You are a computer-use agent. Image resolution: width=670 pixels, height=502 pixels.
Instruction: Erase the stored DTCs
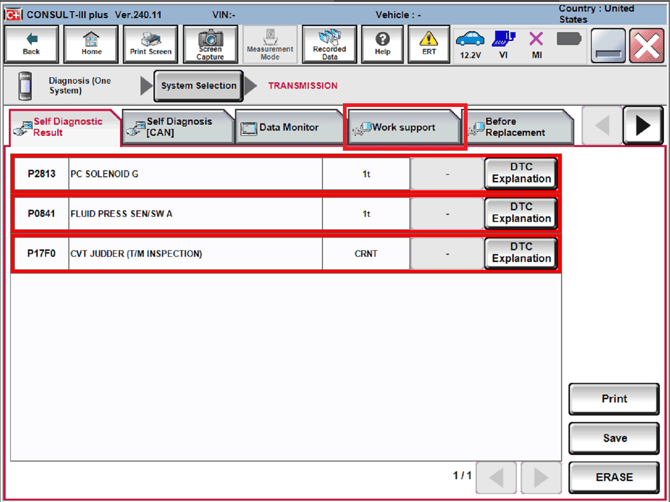614,477
